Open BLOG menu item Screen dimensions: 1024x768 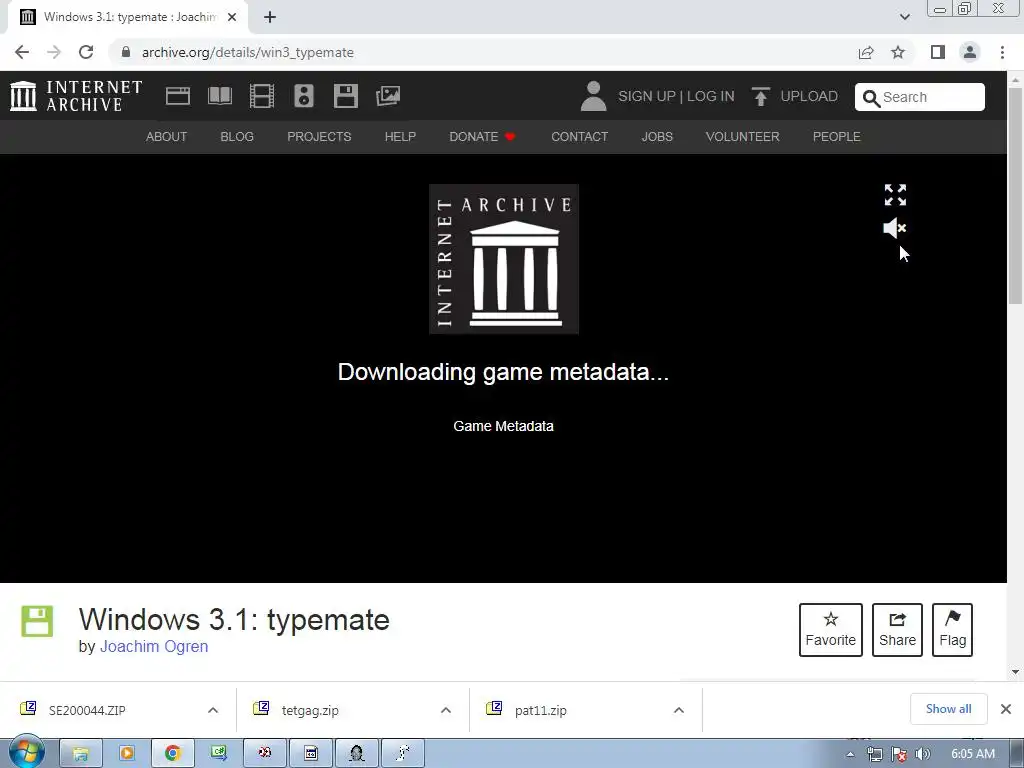[x=237, y=136]
